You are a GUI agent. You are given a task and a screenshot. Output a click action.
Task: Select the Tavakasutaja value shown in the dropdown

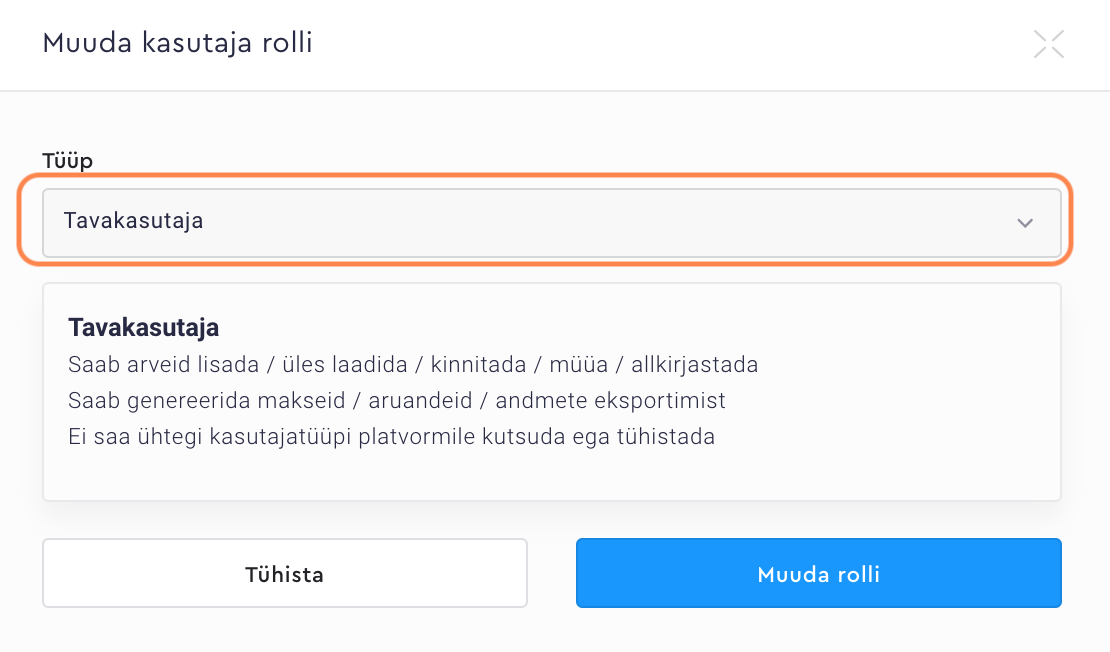(x=134, y=221)
